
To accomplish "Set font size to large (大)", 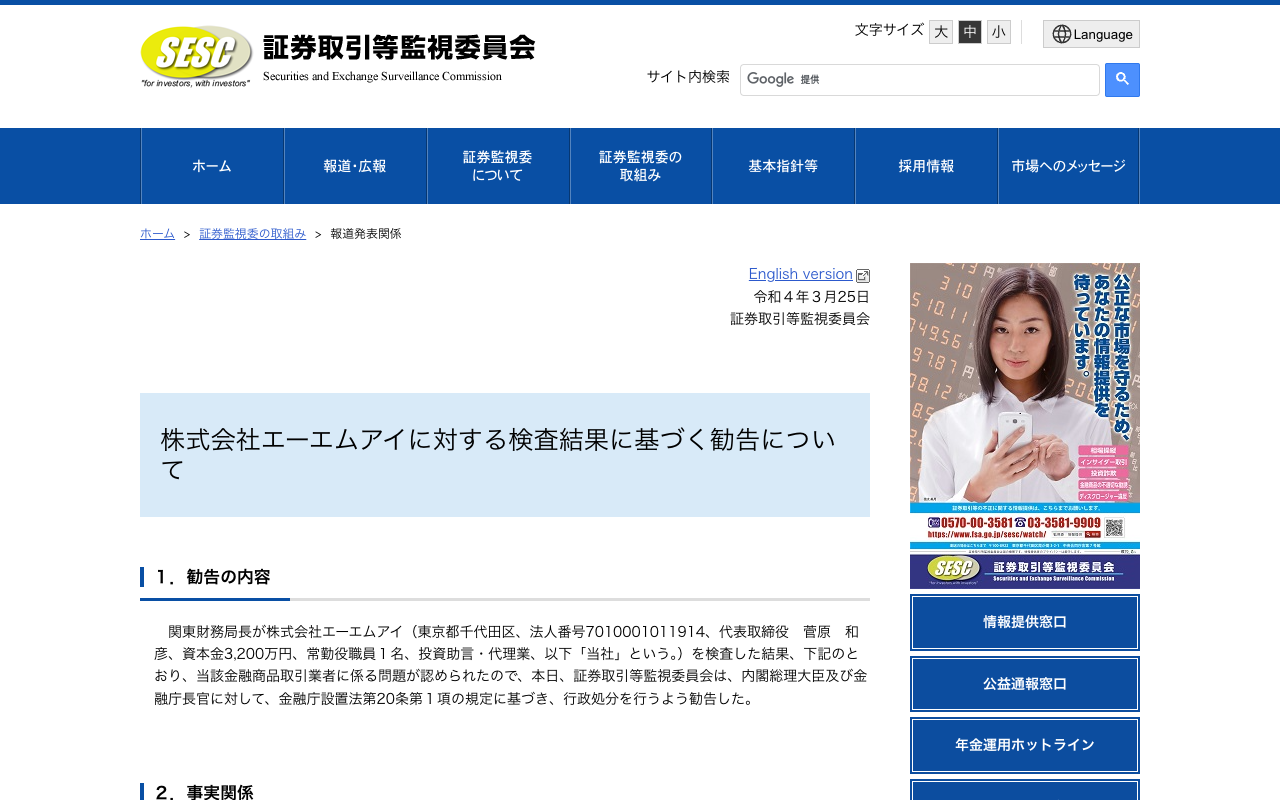I will coord(941,32).
